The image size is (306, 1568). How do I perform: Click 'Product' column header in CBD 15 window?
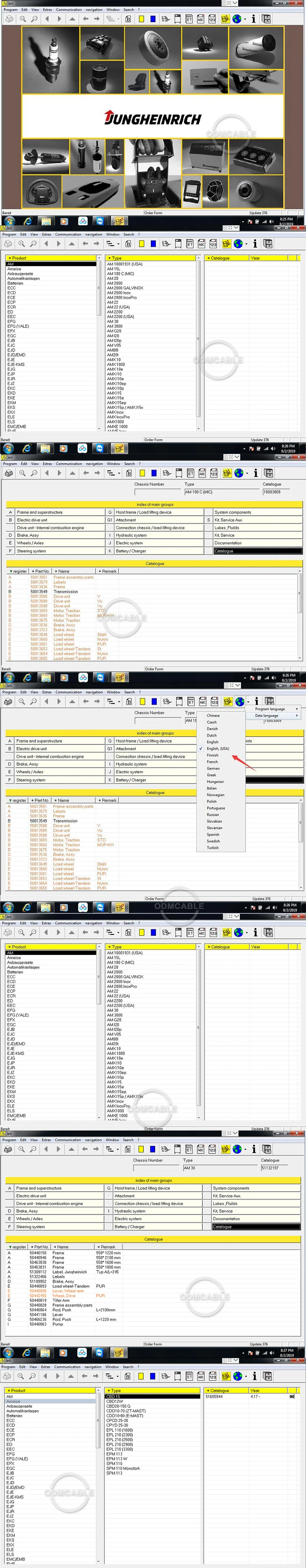click(x=51, y=1390)
